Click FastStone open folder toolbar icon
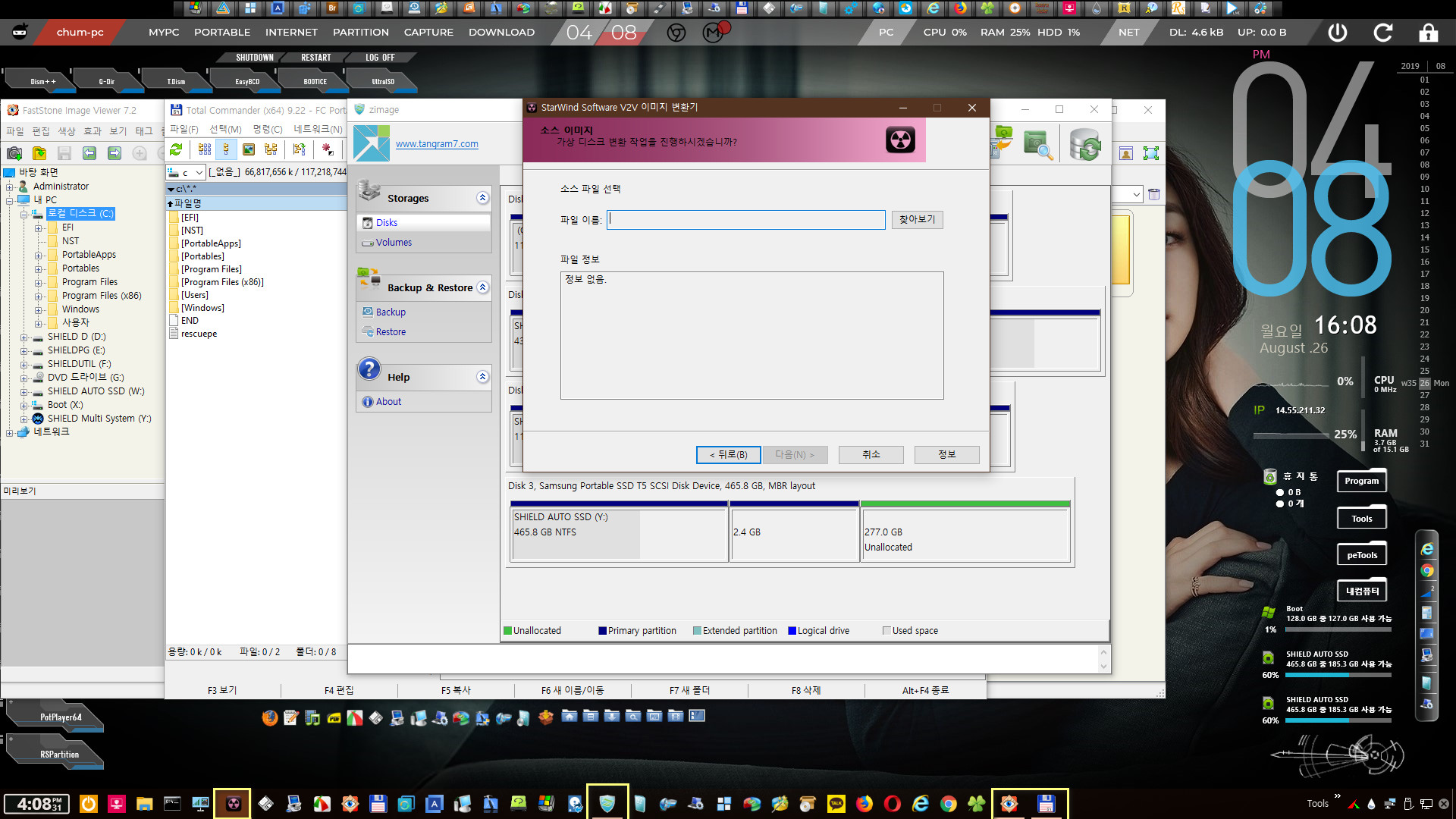 39,153
